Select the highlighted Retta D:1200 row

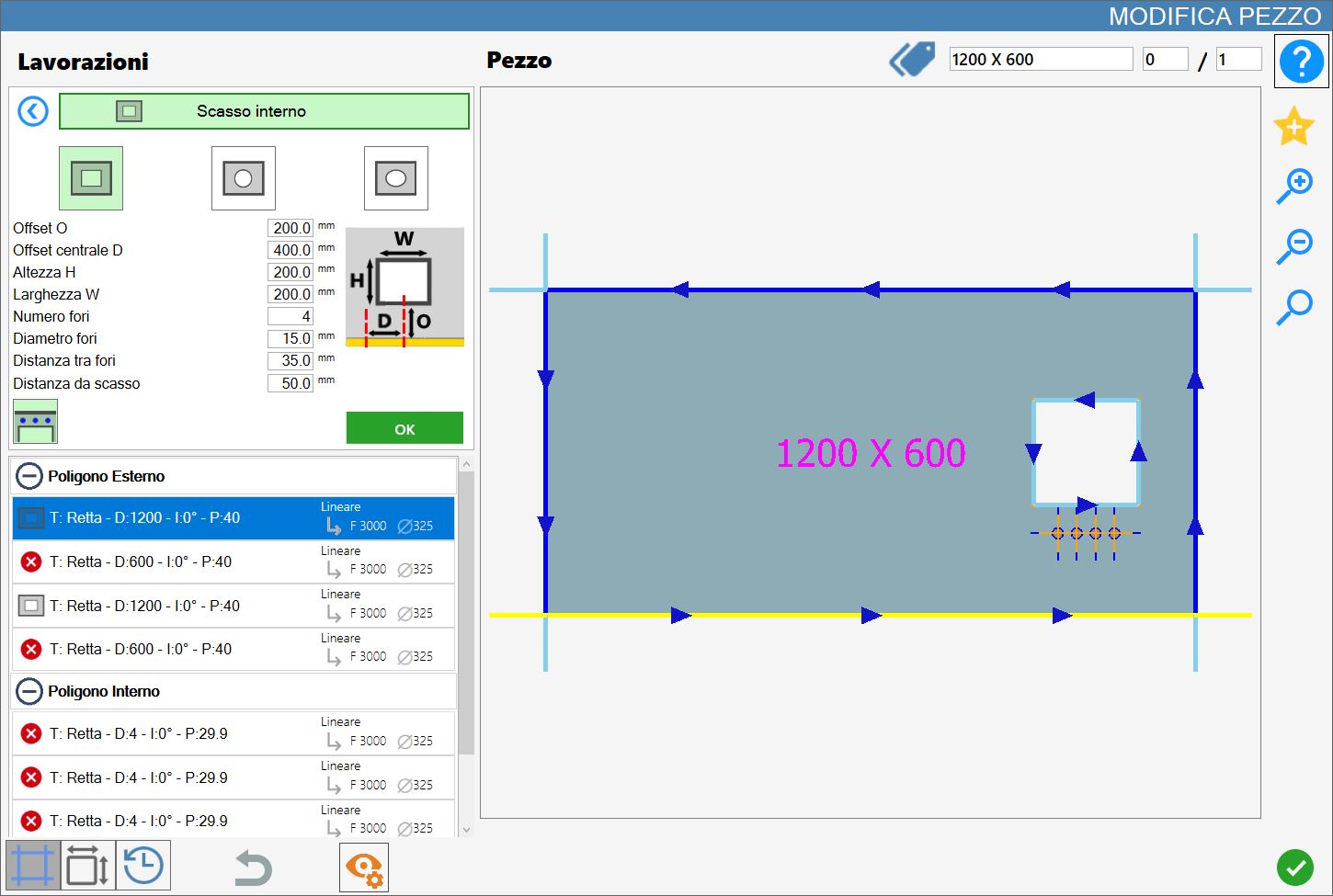click(x=234, y=518)
